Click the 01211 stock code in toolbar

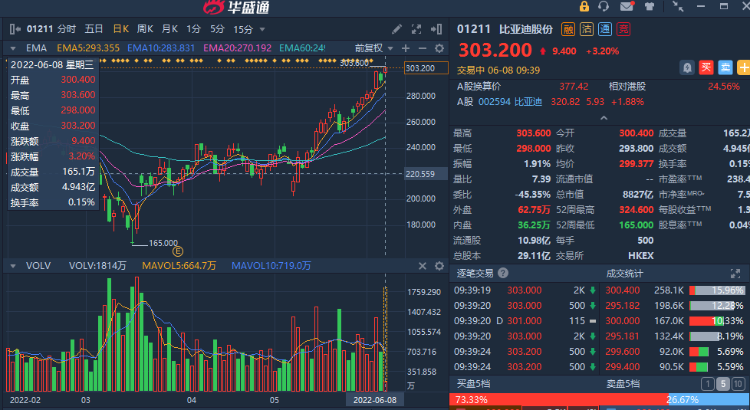point(40,29)
